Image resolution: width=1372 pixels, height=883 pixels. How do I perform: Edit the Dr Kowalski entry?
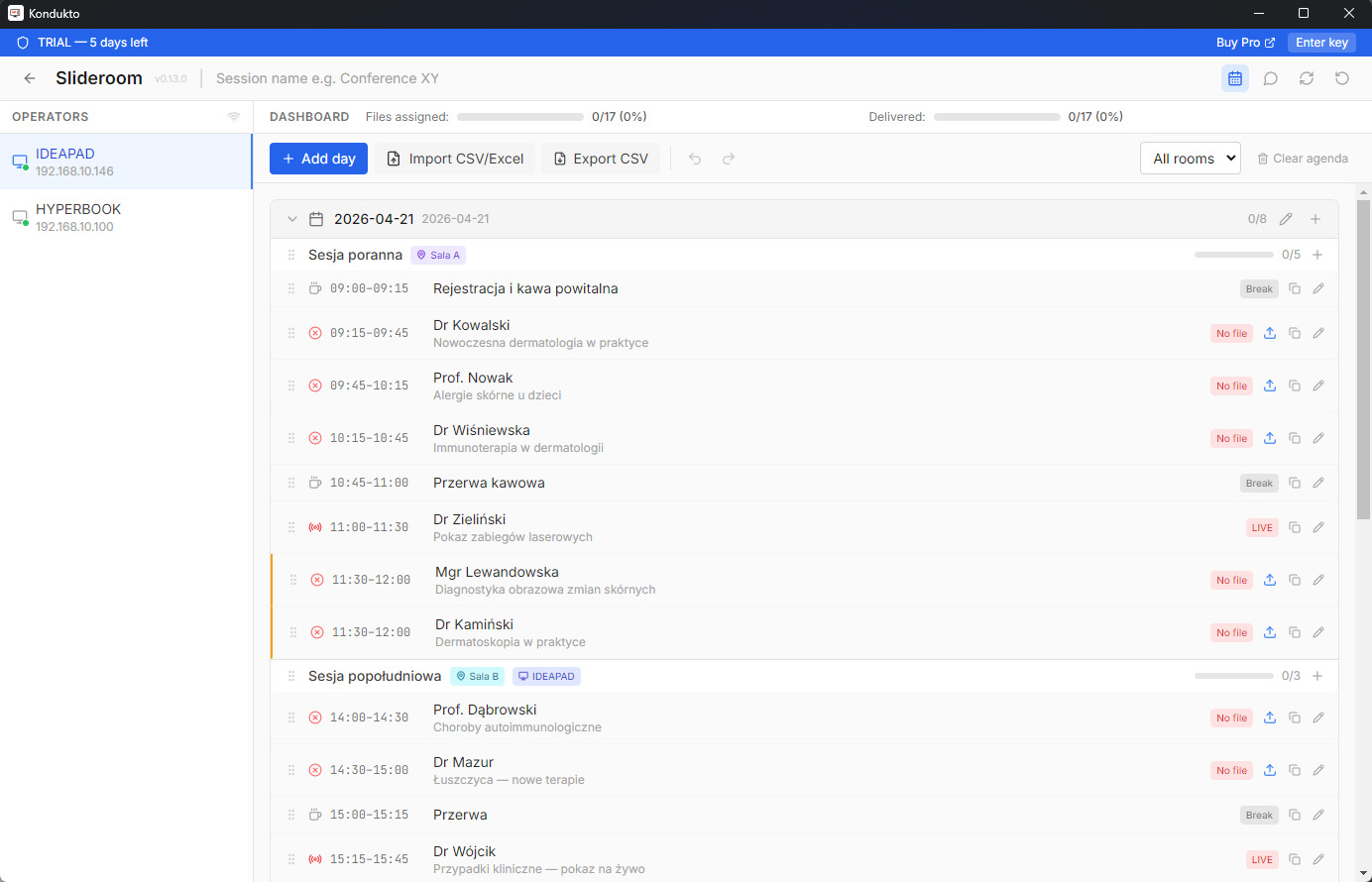[1318, 333]
